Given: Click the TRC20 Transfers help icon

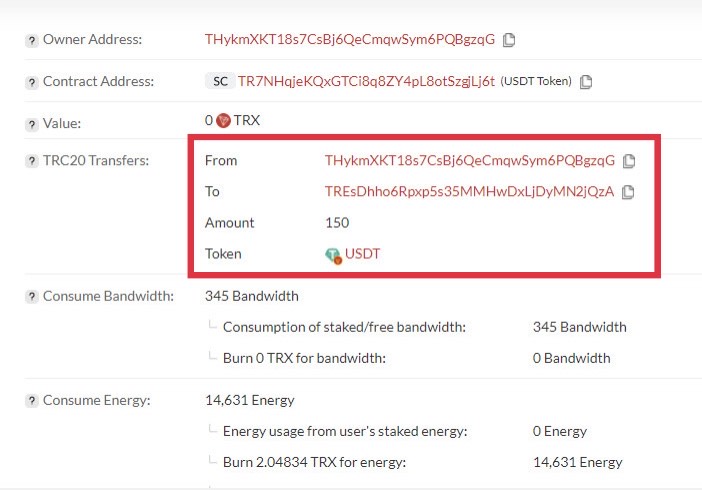Looking at the screenshot, I should coord(31,161).
